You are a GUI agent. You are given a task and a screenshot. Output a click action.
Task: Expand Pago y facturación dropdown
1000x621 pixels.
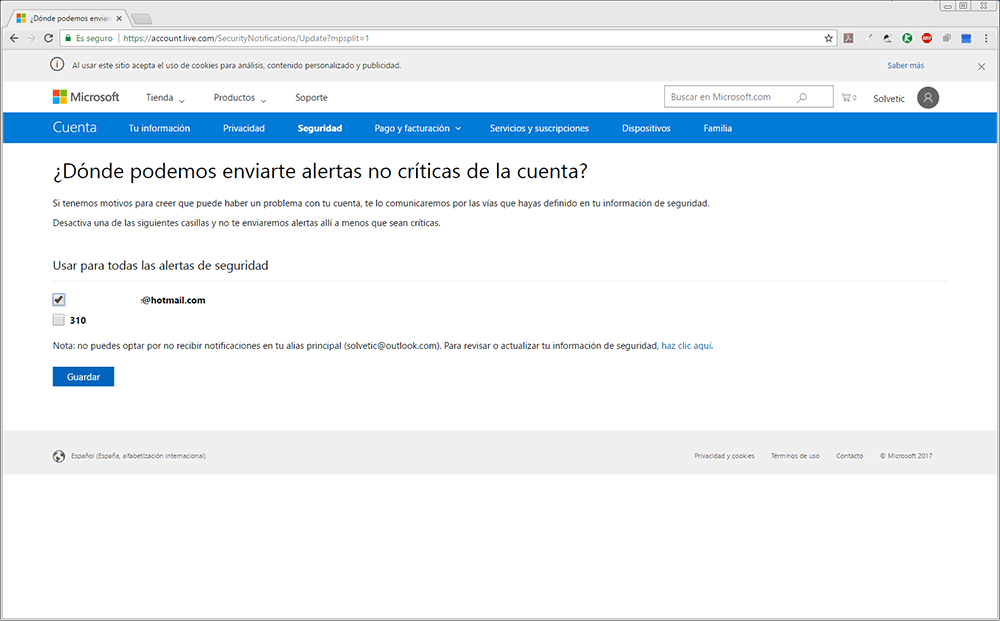[418, 128]
